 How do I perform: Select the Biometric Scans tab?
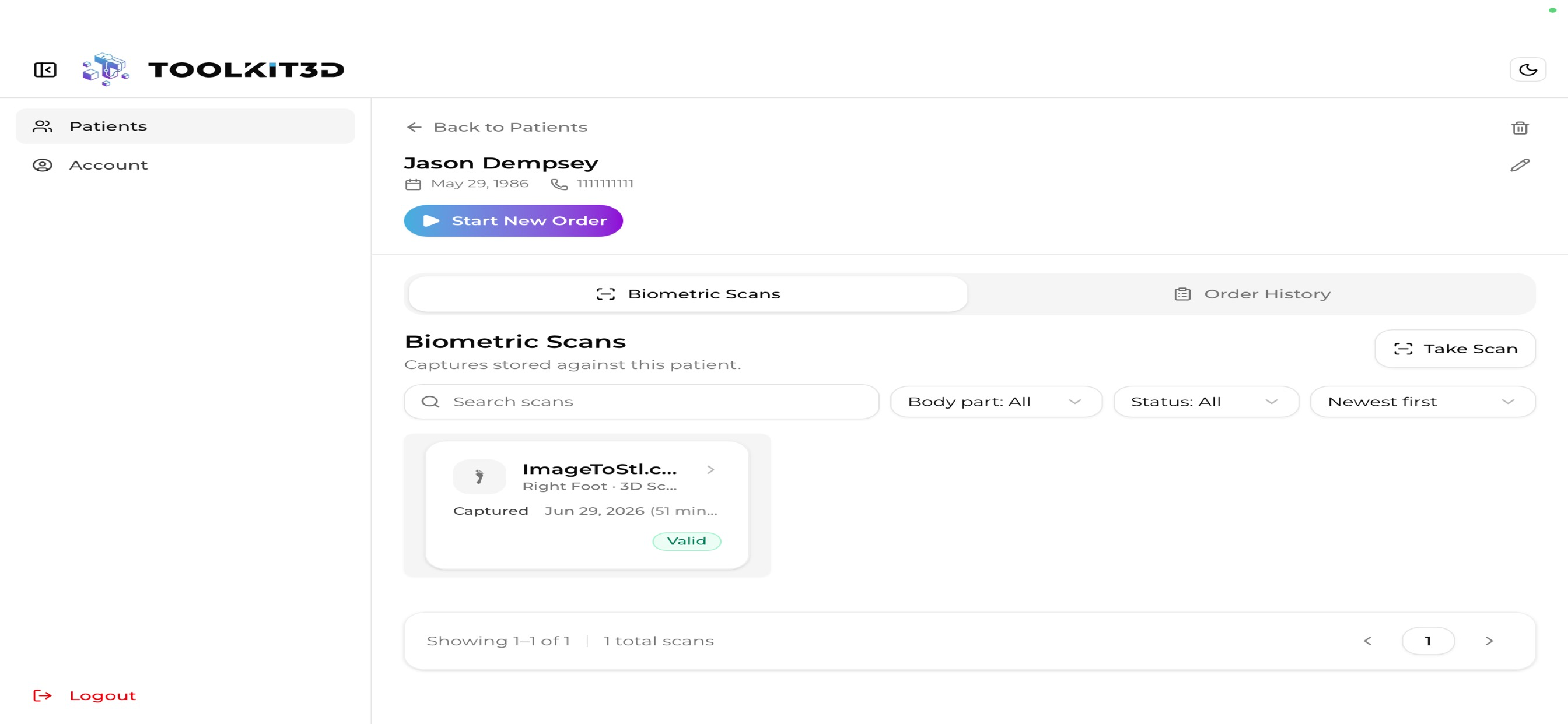click(x=688, y=294)
